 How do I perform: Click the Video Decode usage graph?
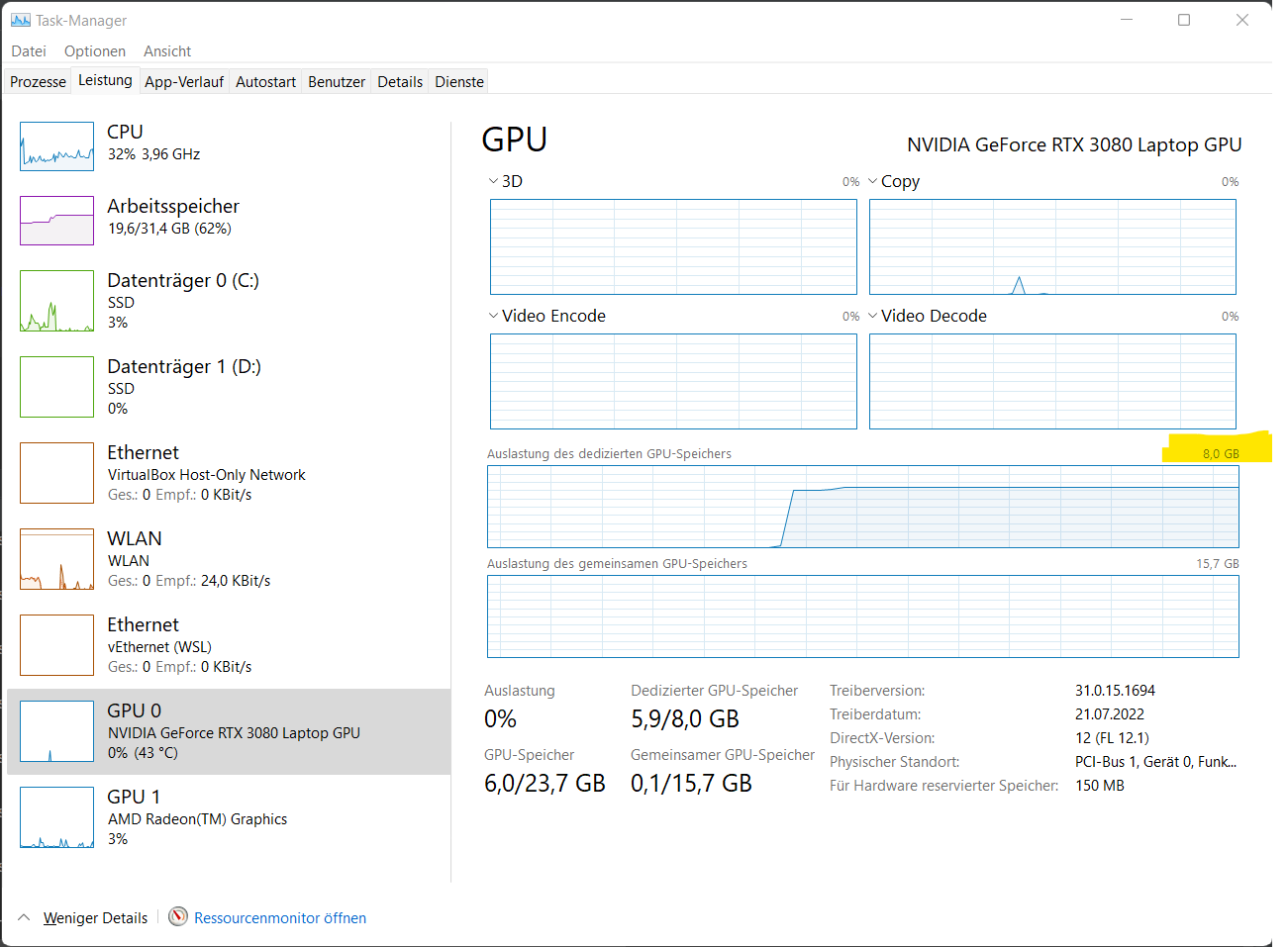(x=1052, y=381)
